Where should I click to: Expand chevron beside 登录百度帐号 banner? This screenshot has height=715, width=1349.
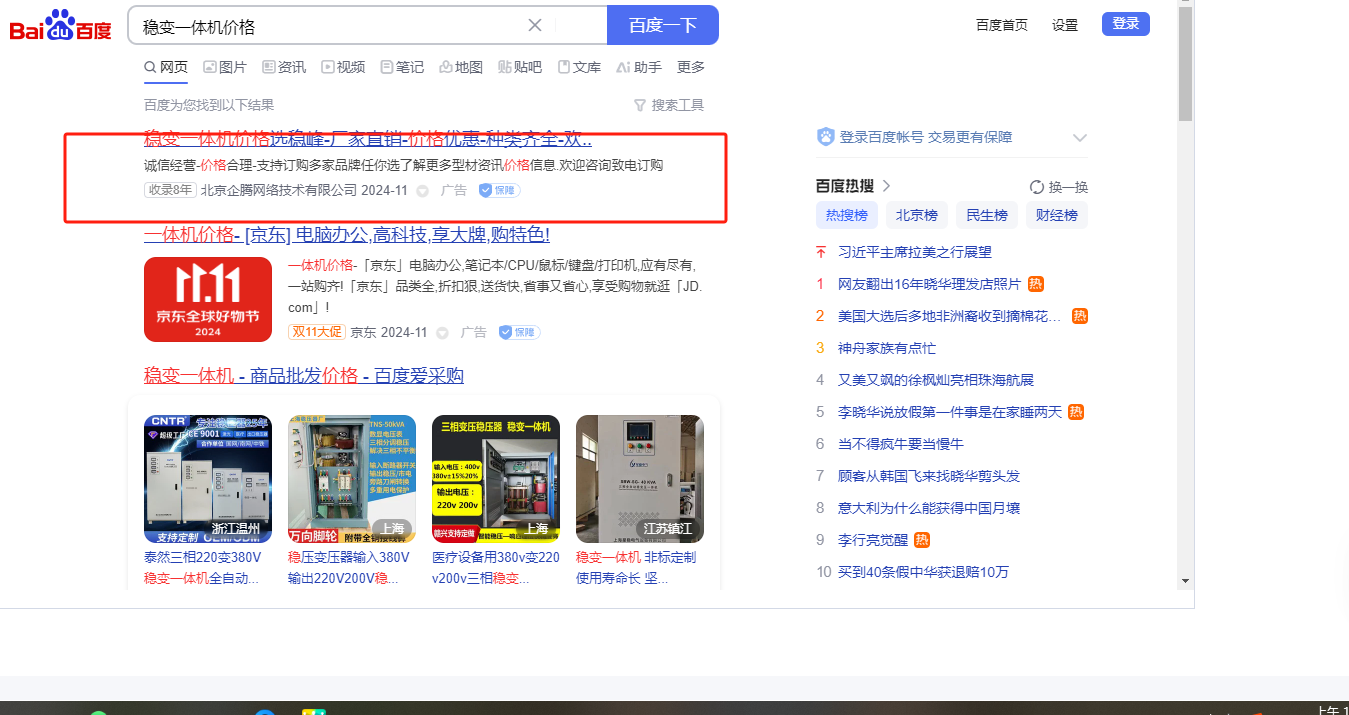click(1079, 137)
